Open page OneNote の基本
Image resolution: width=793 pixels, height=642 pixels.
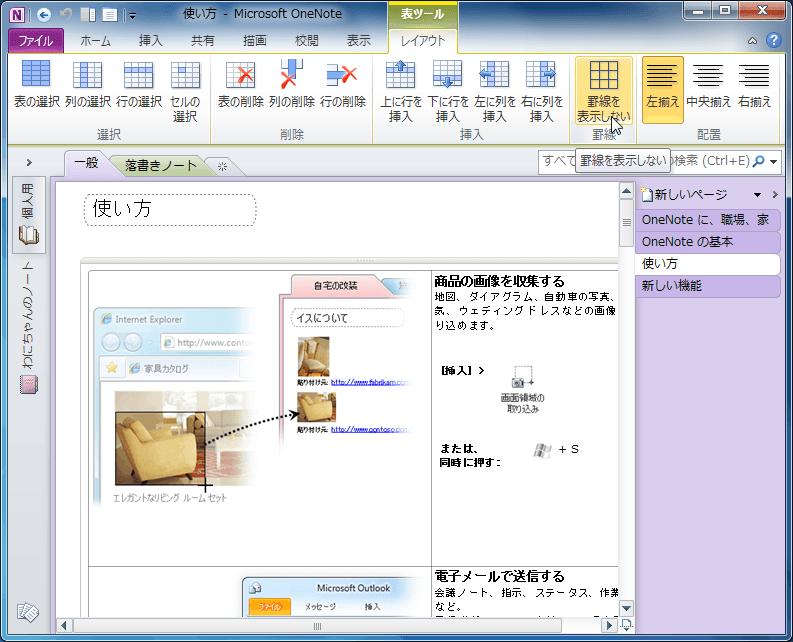coord(708,242)
